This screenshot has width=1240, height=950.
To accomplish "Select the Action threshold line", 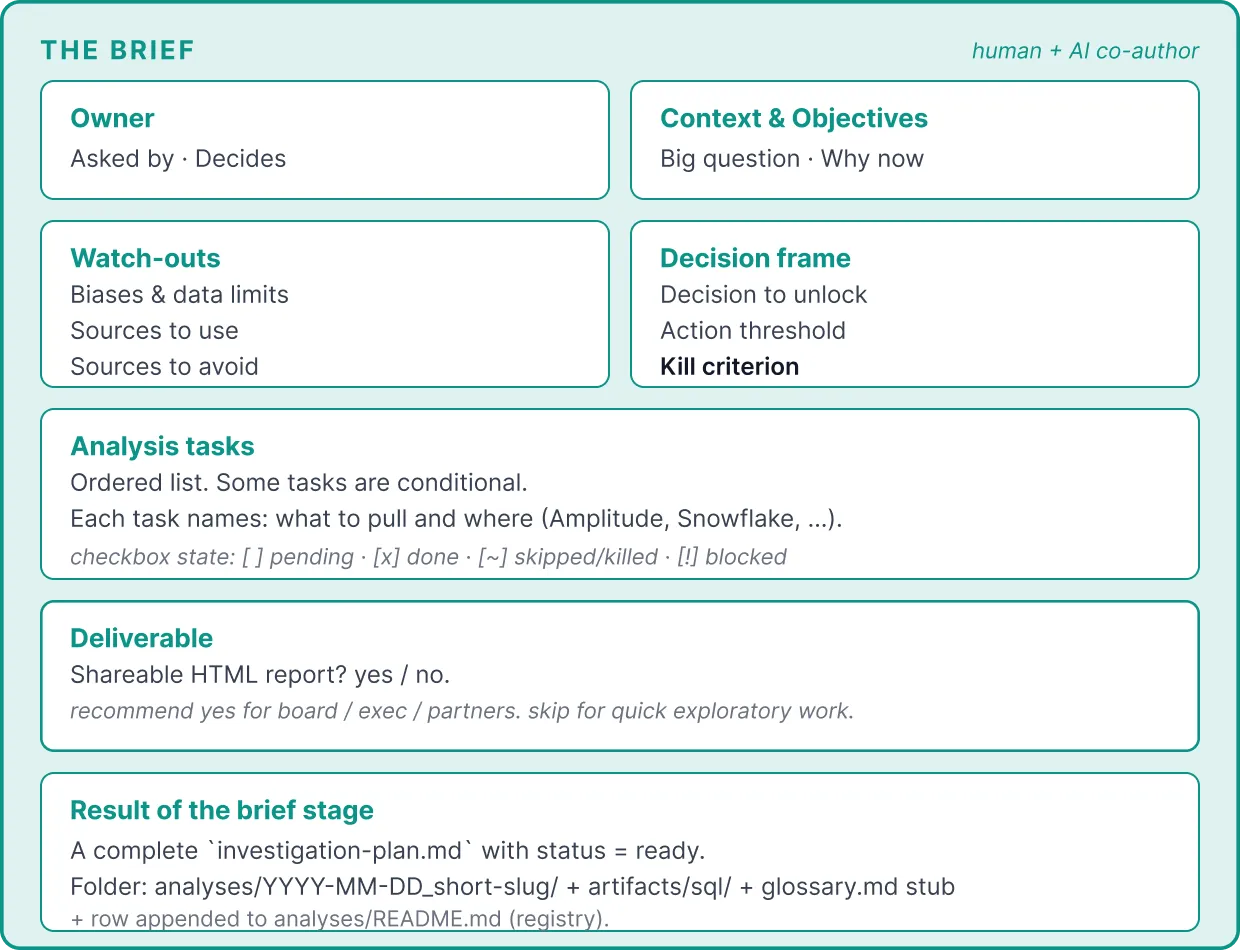I will 753,331.
